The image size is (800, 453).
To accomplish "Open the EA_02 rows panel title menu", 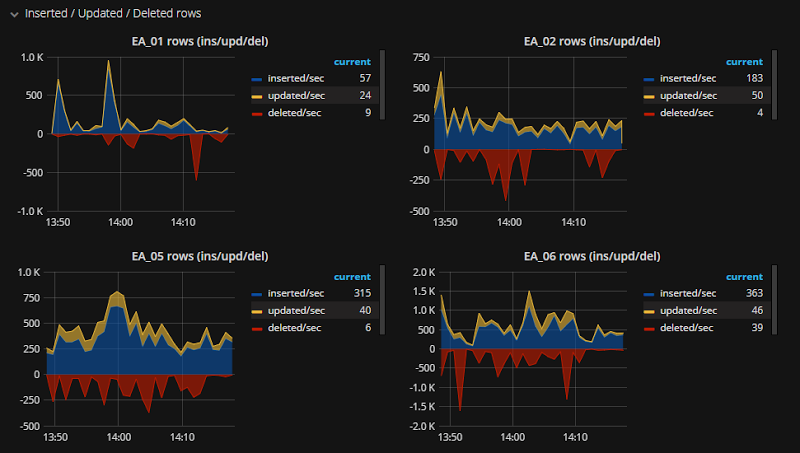I will [592, 41].
